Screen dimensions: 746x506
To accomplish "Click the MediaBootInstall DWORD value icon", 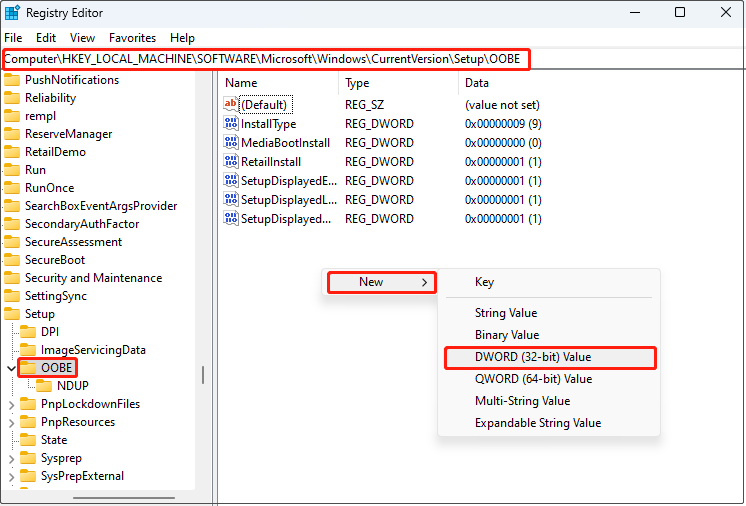I will 231,143.
